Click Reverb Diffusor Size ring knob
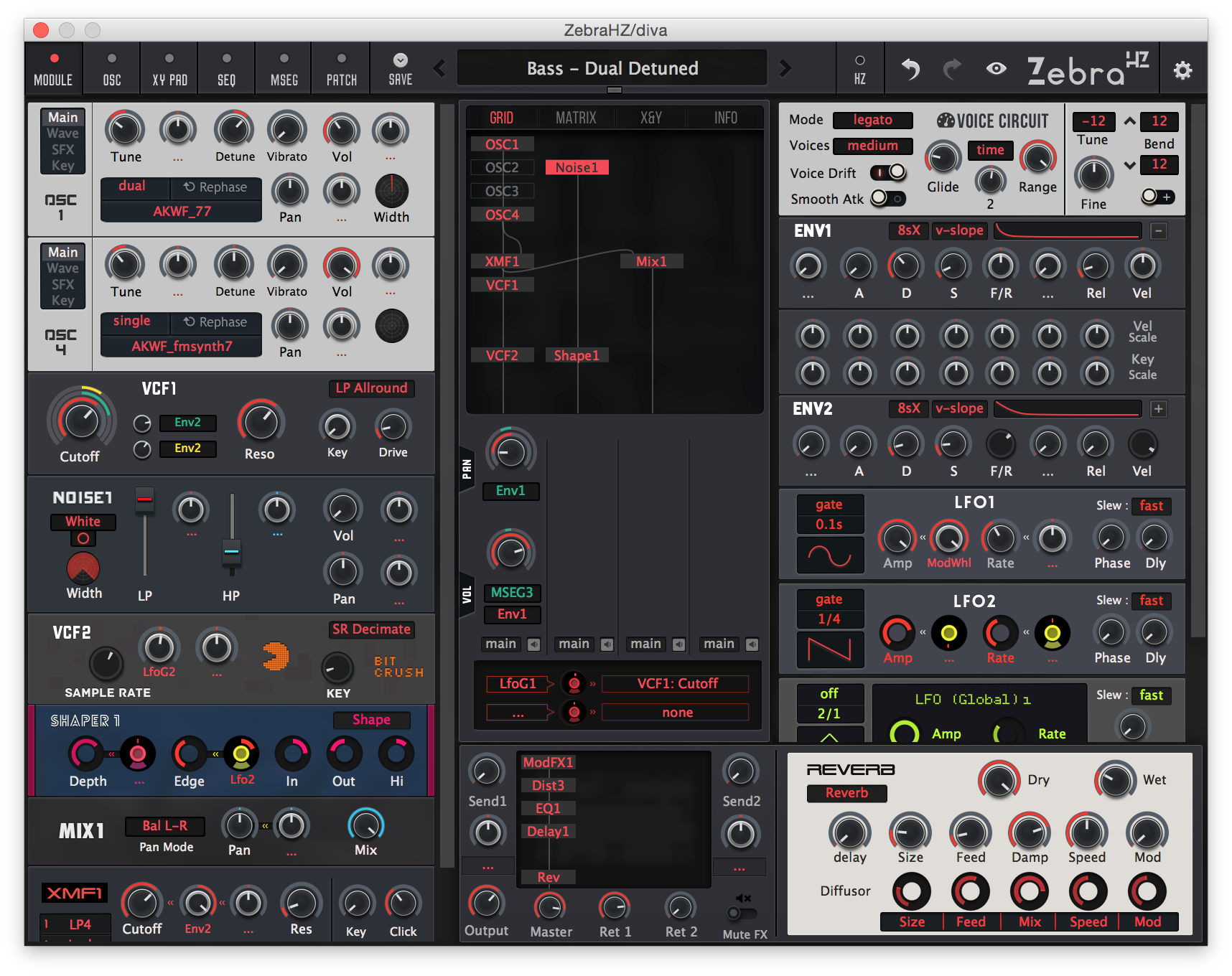1232x976 pixels. pos(912,891)
